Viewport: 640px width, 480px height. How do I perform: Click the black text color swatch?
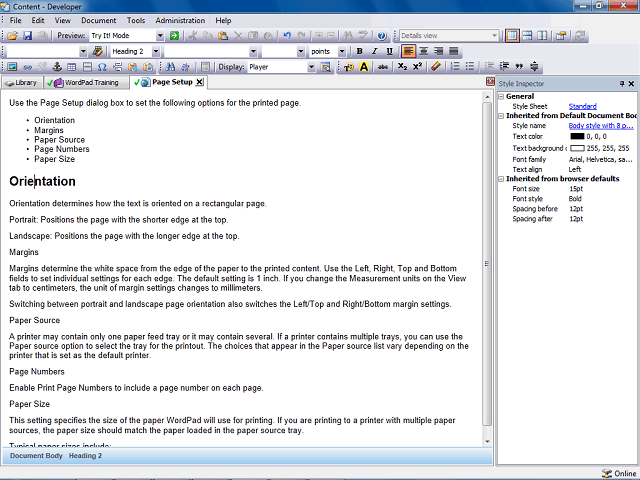(x=577, y=137)
